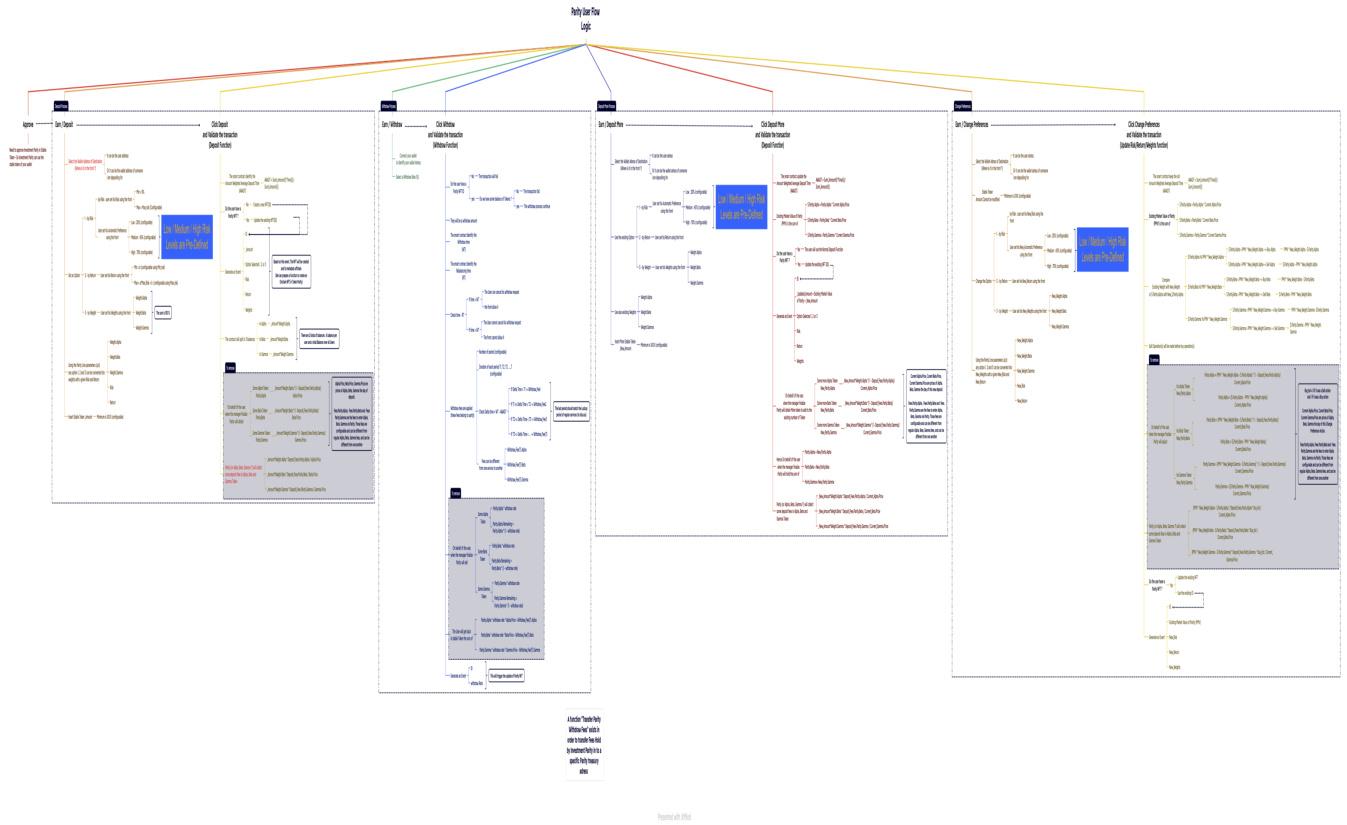Open the "Deposit More Process" section tag
Image resolution: width=1347 pixels, height=825 pixels.
click(x=606, y=106)
